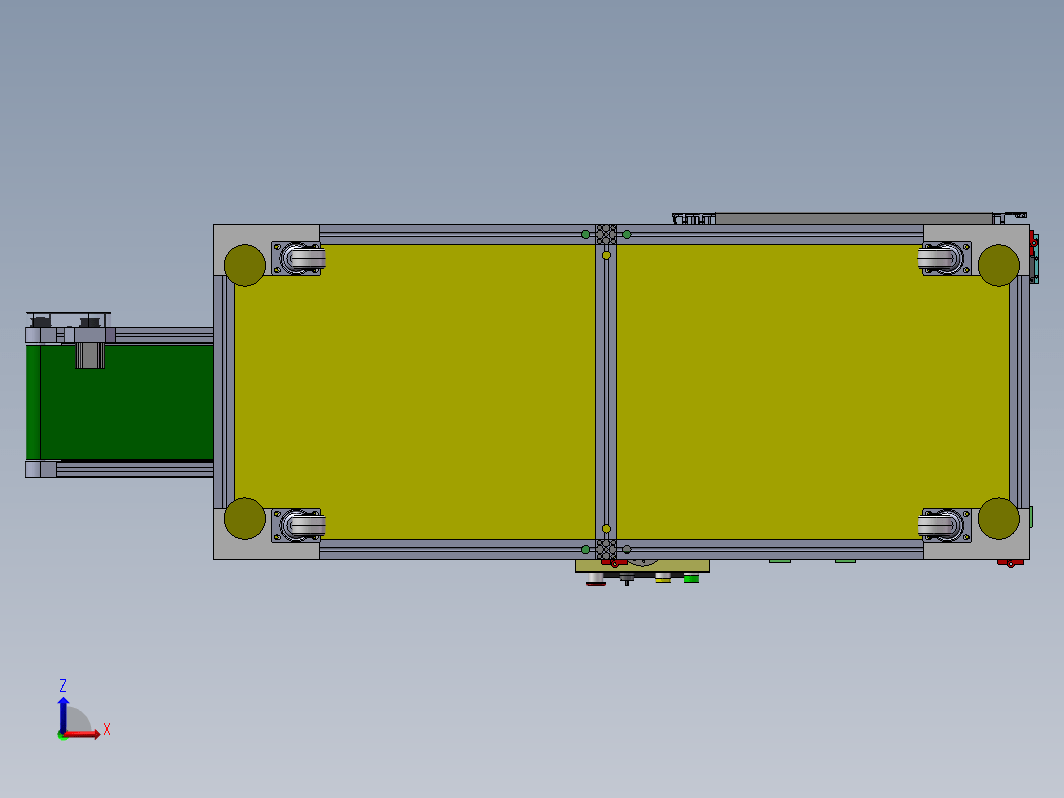The width and height of the screenshot is (1064, 798).
Task: Select the green conveyor belt surface
Action: 126,403
